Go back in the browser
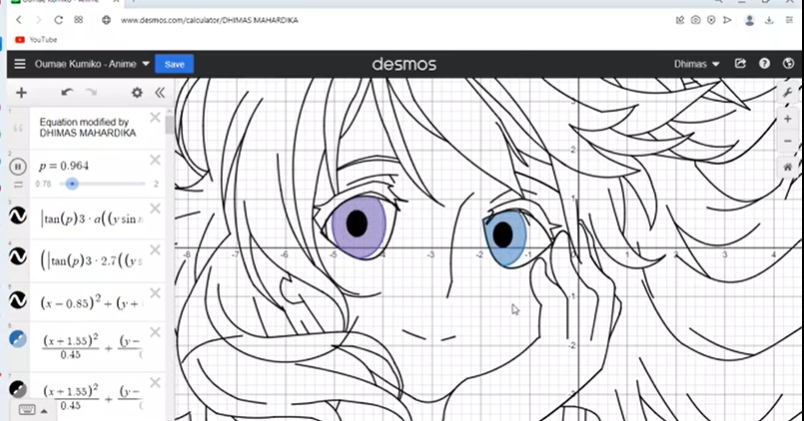Viewport: 804px width, 421px height. [19, 20]
